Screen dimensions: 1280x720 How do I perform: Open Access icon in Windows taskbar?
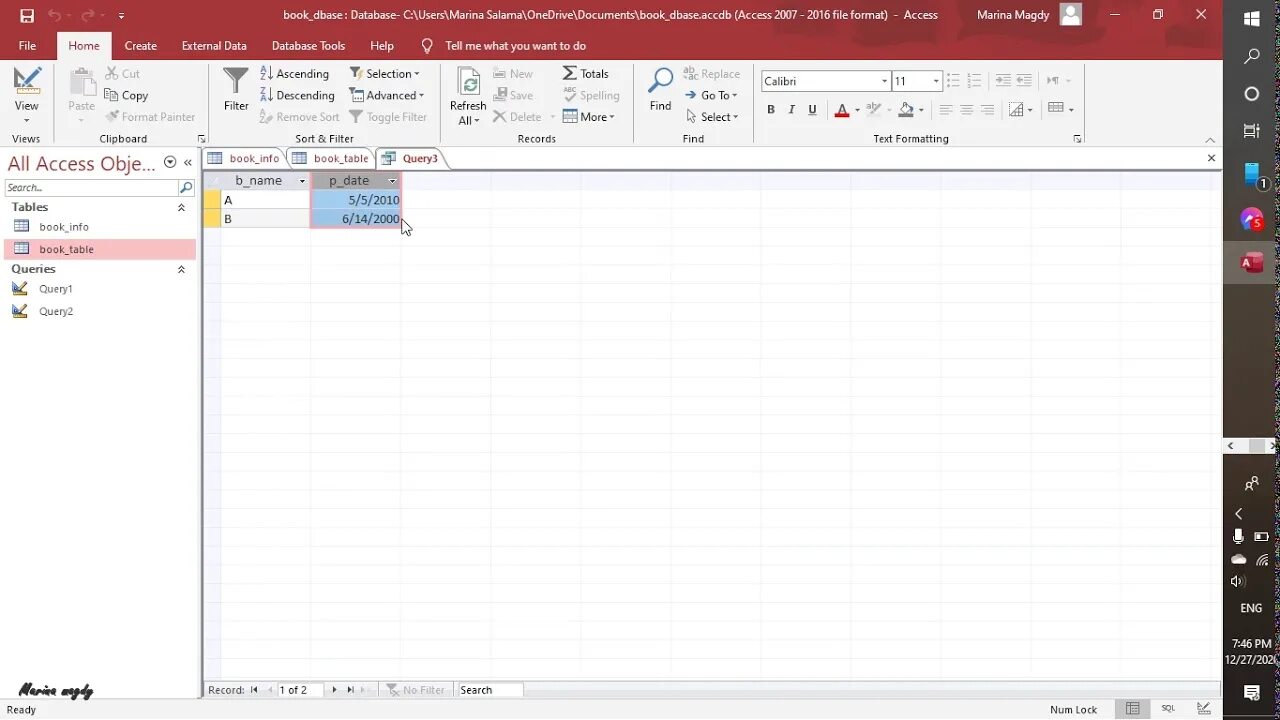(1251, 263)
